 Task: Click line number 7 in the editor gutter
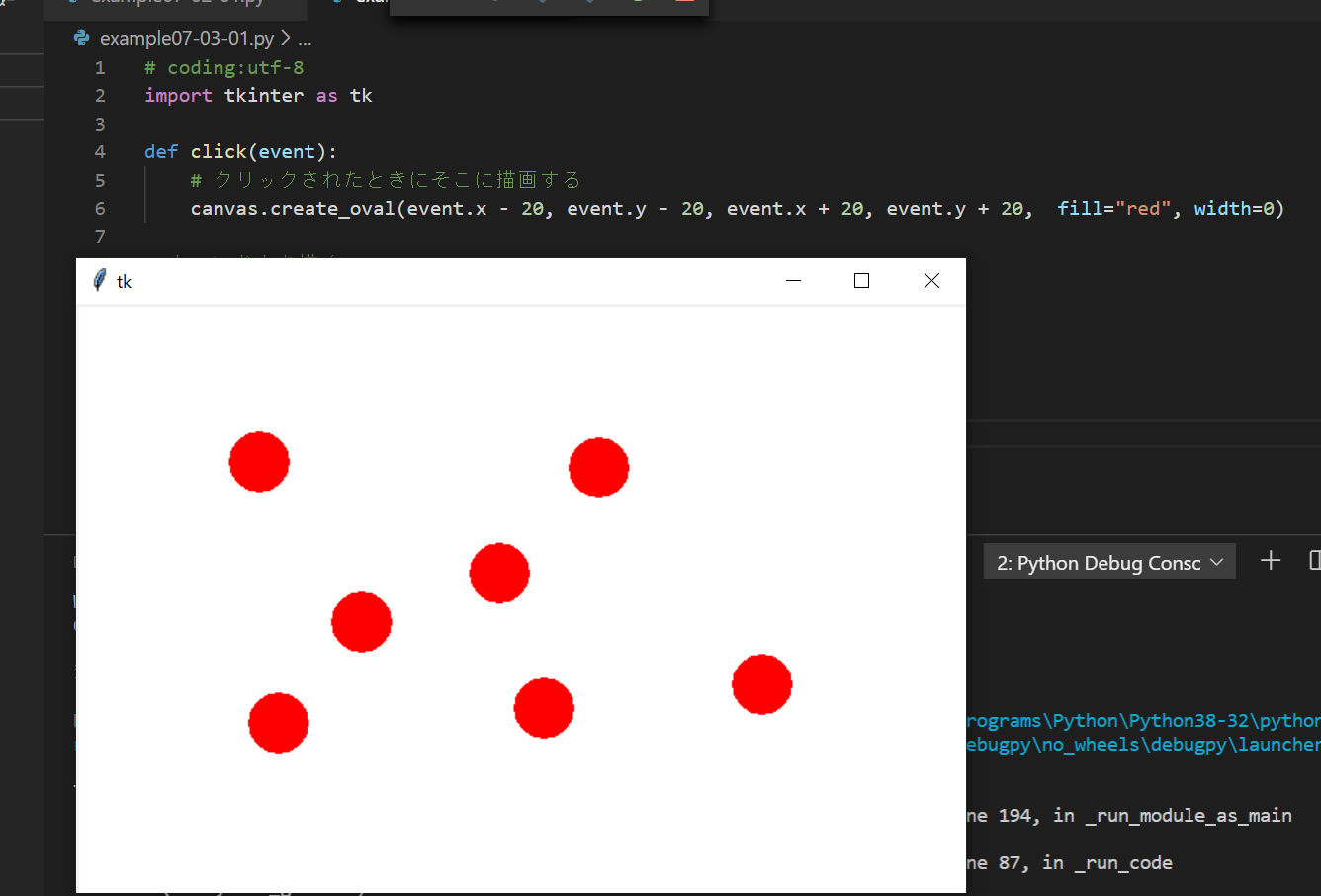(x=100, y=237)
